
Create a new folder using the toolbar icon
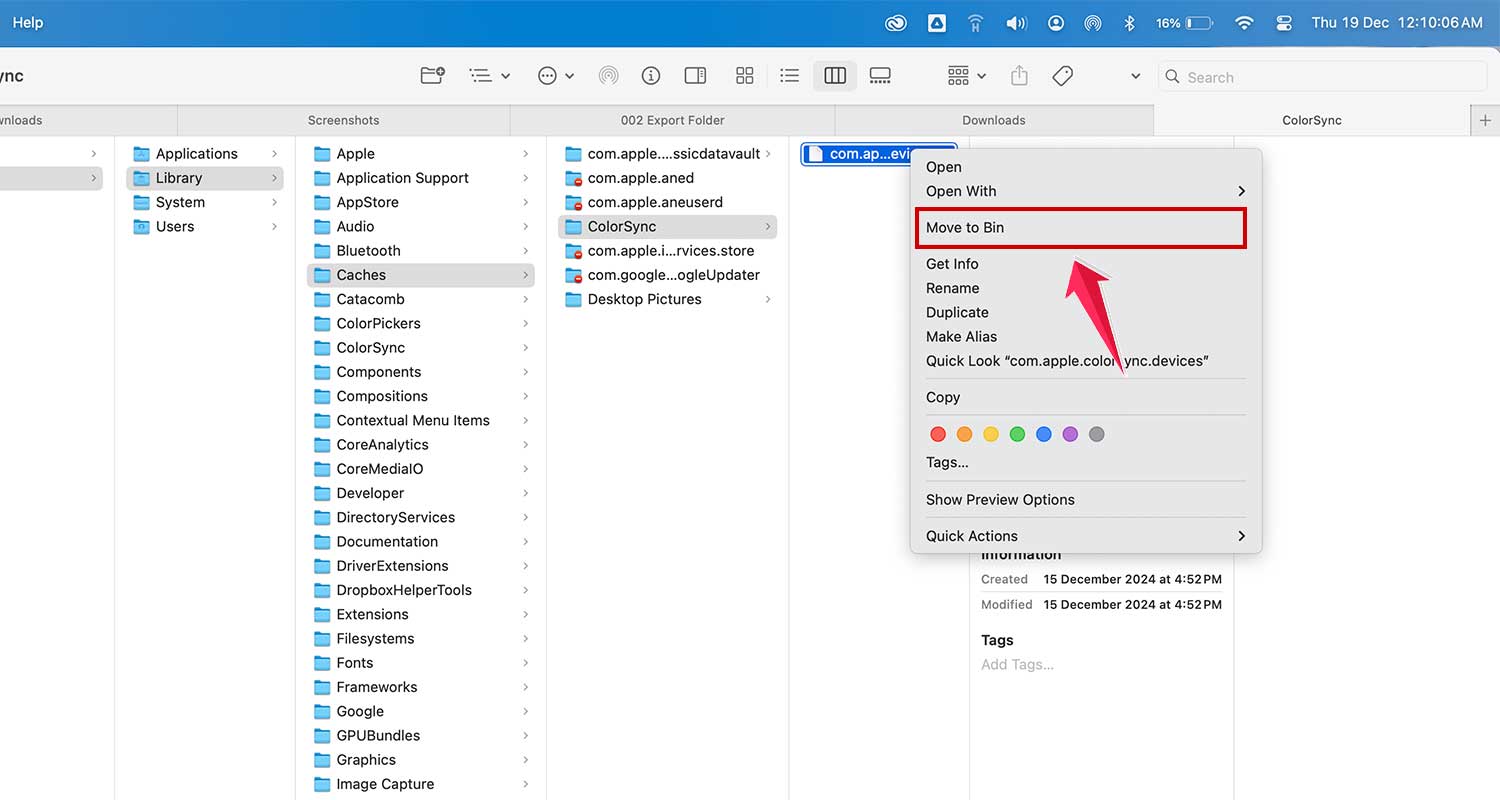tap(432, 75)
